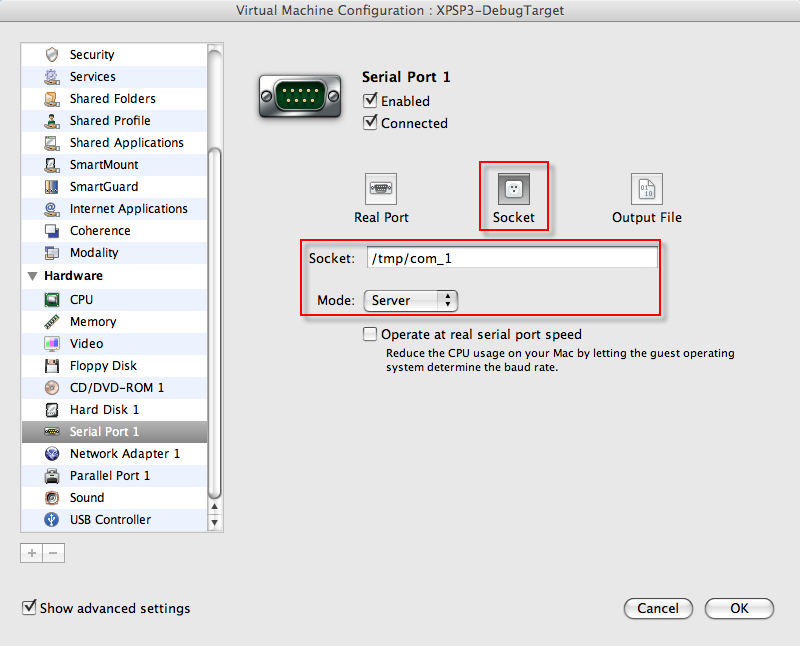Screen dimensions: 800x646
Task: Click the Cancel button
Action: (658, 608)
